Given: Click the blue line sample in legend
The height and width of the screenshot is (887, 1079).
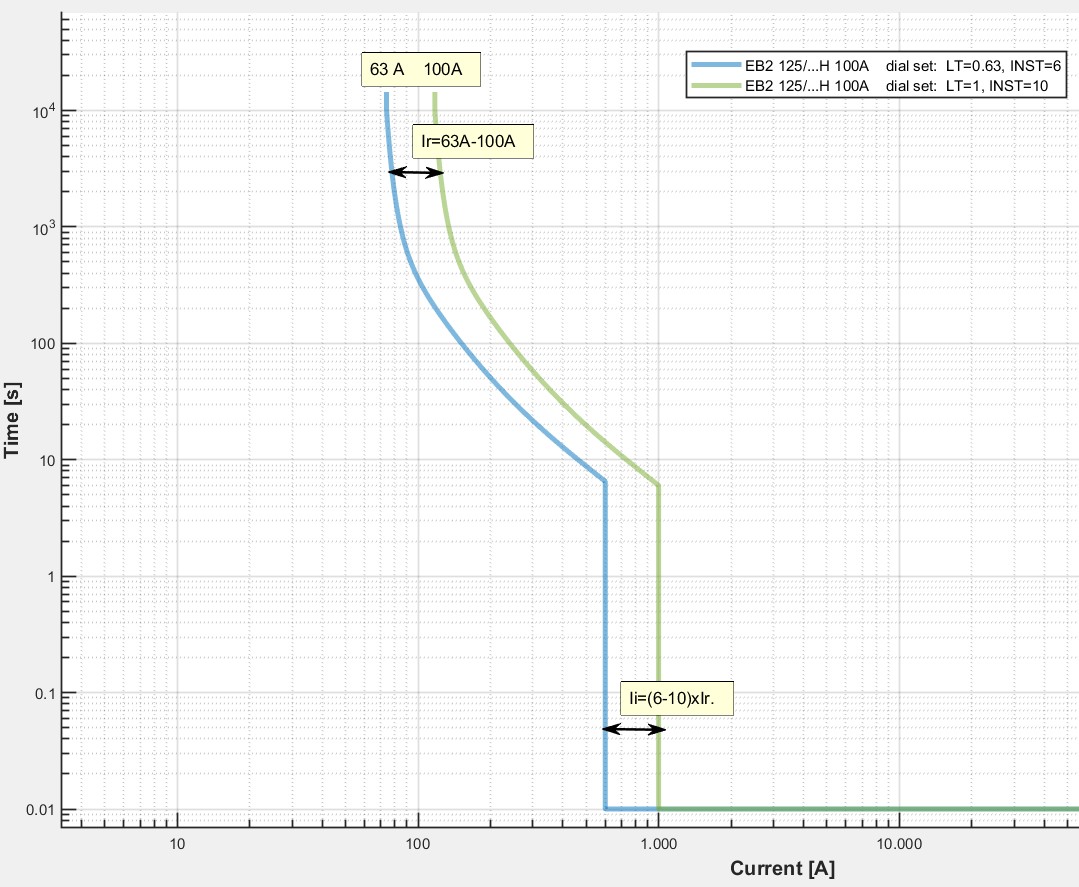Looking at the screenshot, I should coord(715,65).
